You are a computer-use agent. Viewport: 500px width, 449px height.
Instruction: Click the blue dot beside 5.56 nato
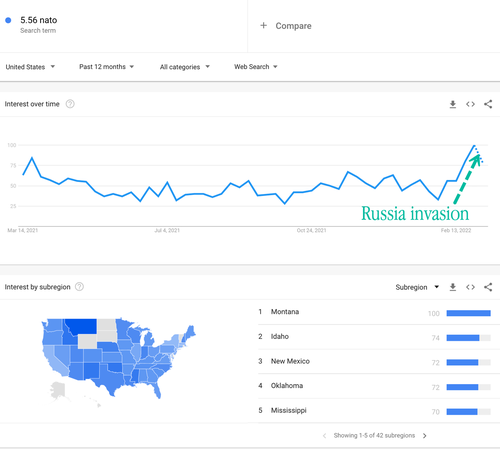coord(8,20)
